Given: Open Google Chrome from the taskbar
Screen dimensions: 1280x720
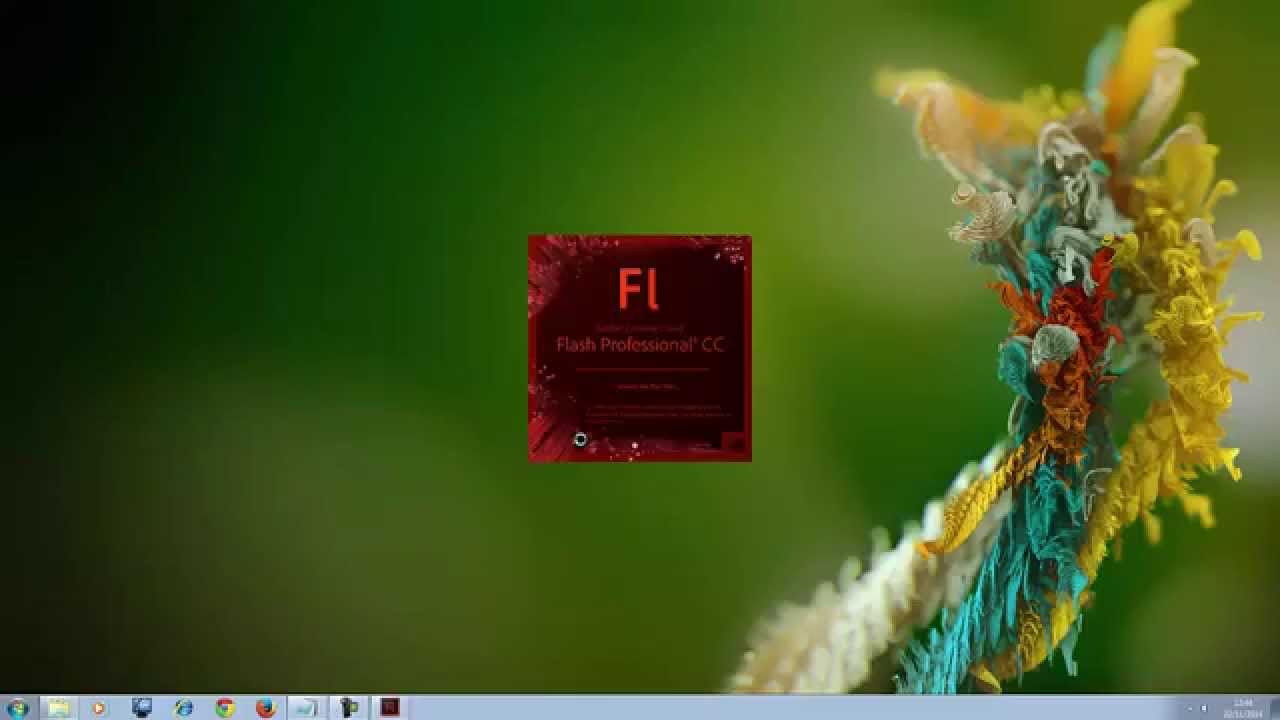Looking at the screenshot, I should click(x=225, y=707).
